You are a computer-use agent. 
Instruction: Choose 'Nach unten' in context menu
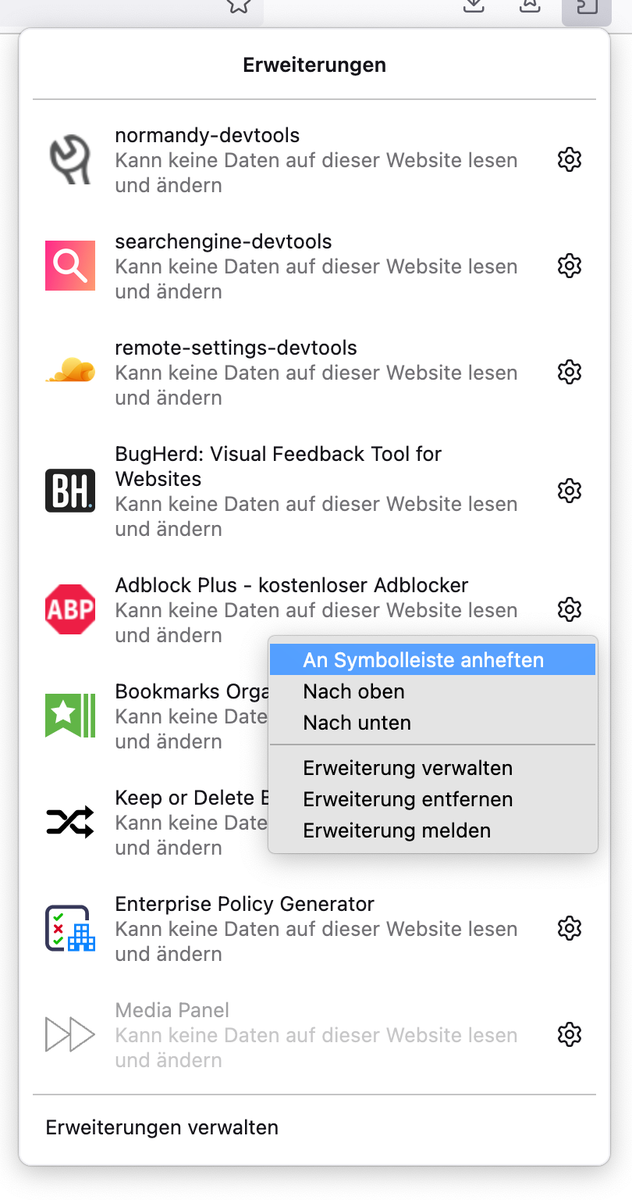coord(357,722)
